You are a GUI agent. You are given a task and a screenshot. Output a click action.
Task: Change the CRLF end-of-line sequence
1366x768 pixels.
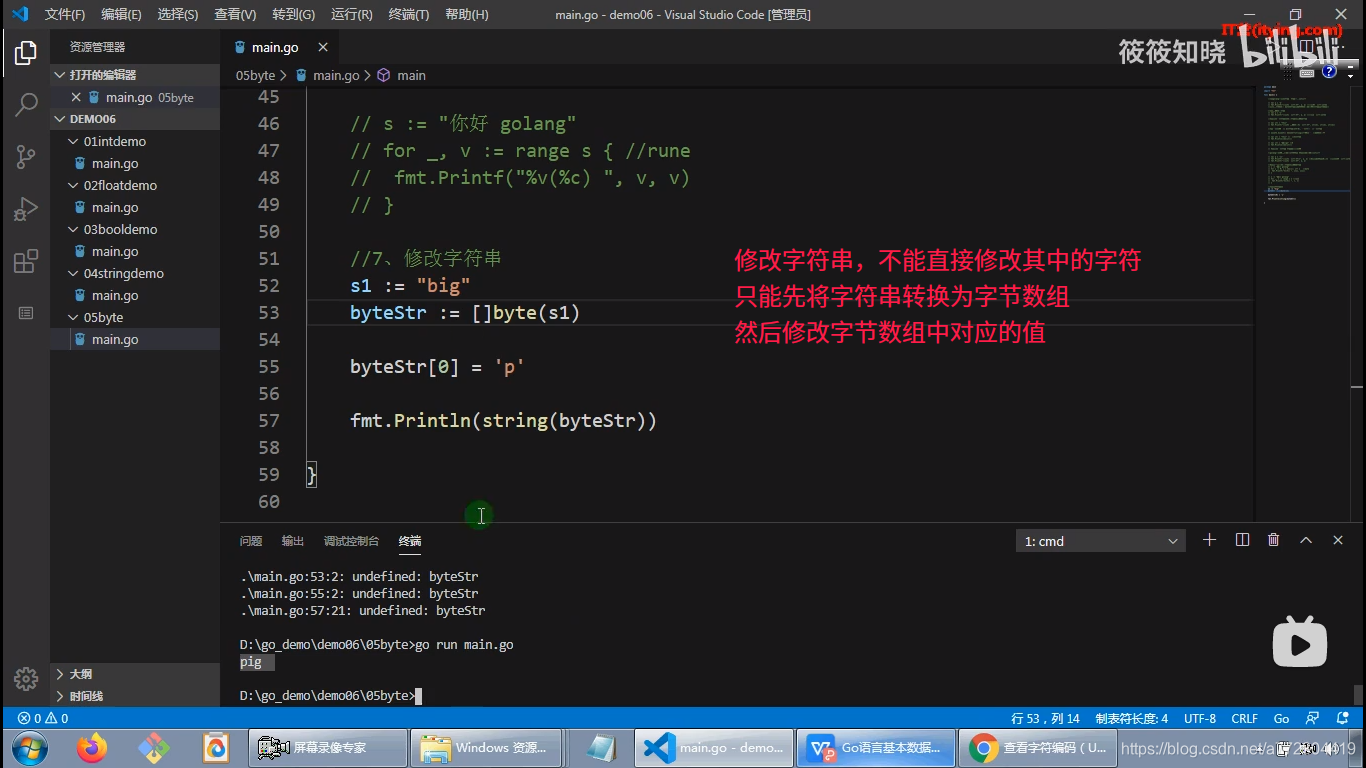tap(1245, 718)
